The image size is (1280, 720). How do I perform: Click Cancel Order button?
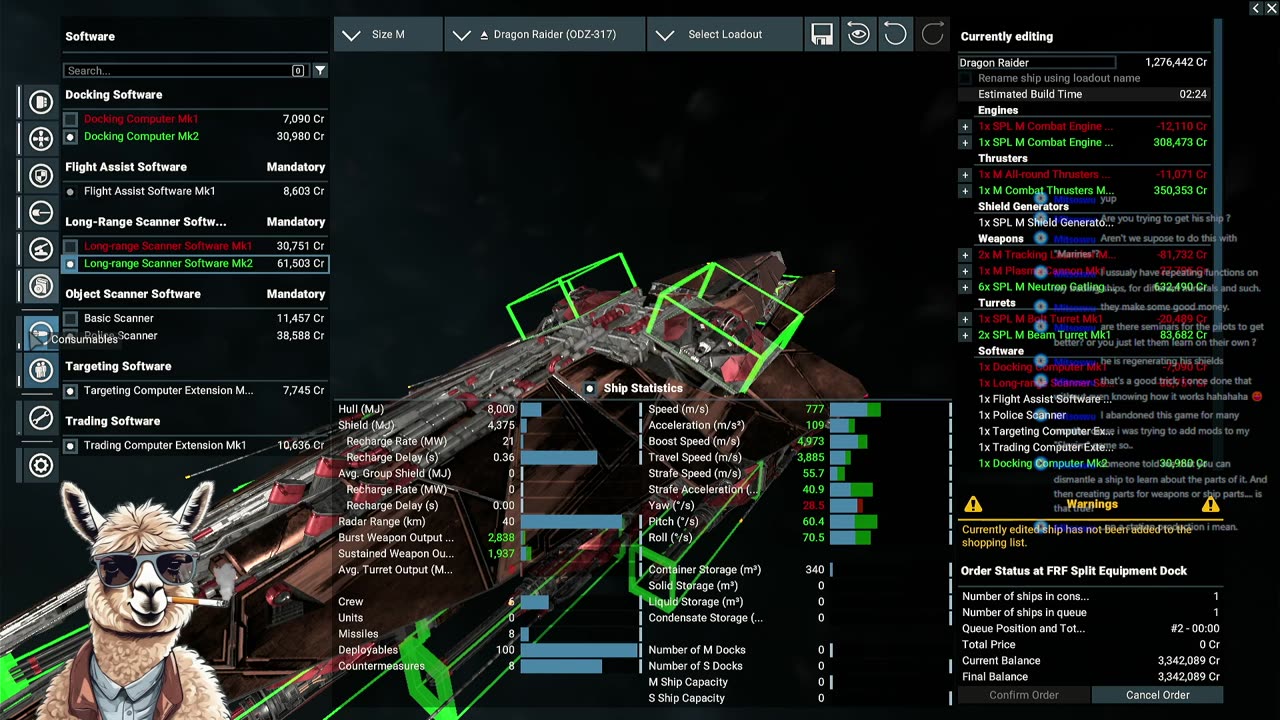tap(1157, 695)
